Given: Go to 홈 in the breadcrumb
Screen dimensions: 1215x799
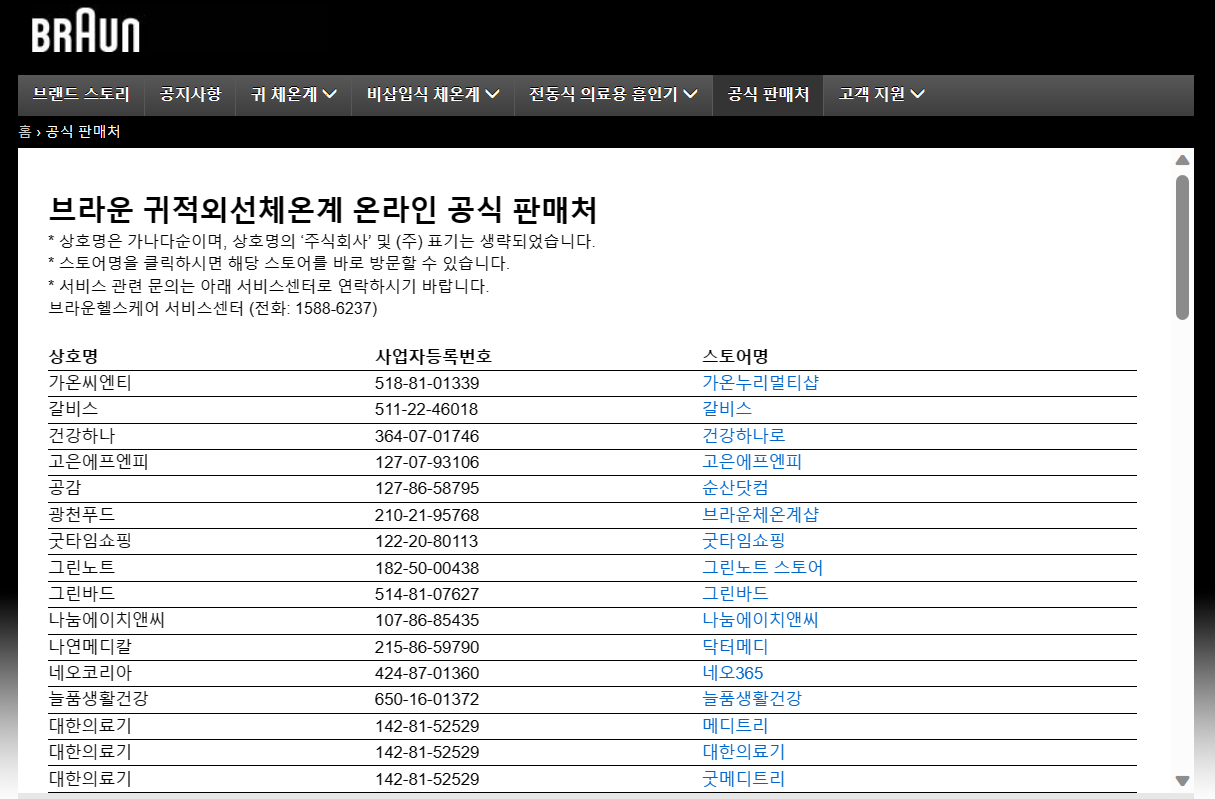Looking at the screenshot, I should click(25, 131).
